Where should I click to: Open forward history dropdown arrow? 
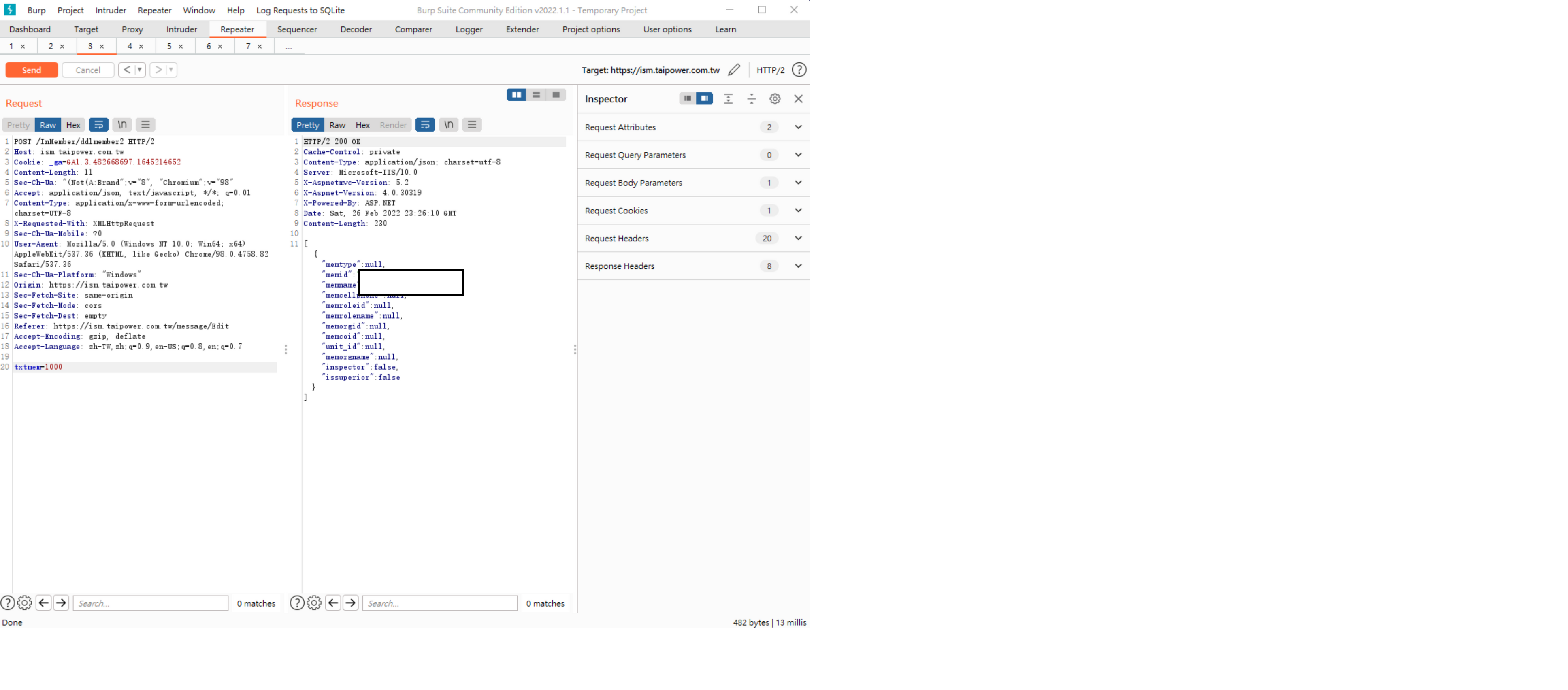coord(171,70)
